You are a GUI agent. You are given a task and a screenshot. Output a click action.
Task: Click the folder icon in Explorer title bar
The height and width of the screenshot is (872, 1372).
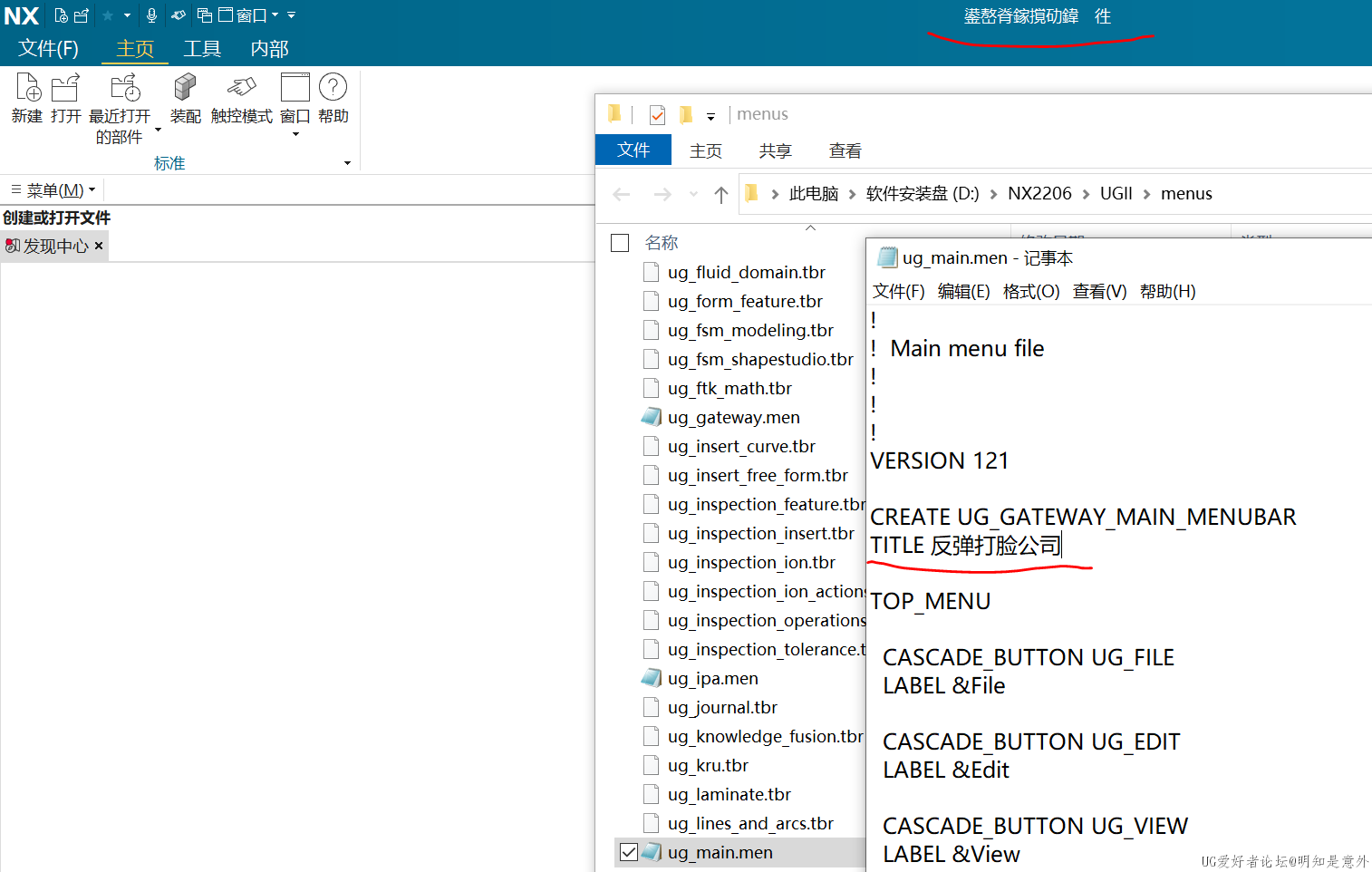[x=614, y=114]
